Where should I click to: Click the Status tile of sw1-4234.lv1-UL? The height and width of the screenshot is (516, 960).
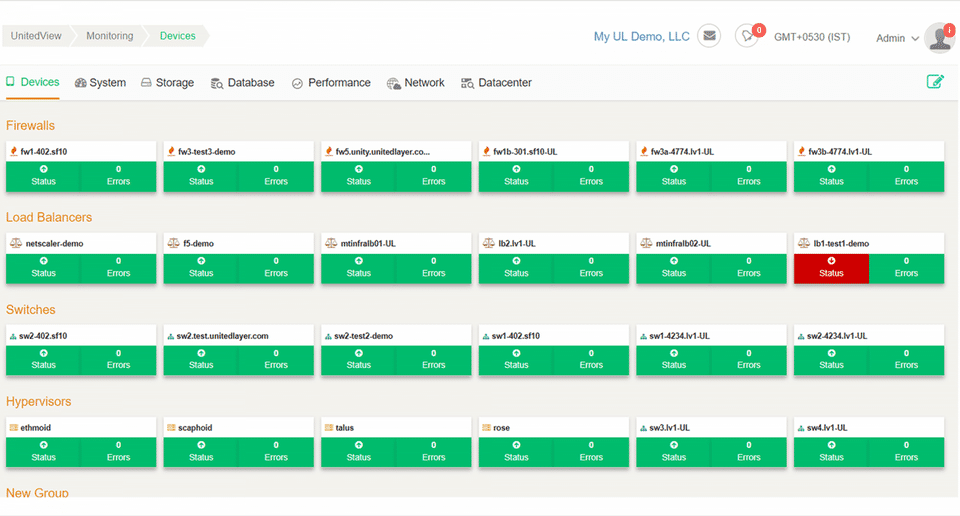click(674, 360)
